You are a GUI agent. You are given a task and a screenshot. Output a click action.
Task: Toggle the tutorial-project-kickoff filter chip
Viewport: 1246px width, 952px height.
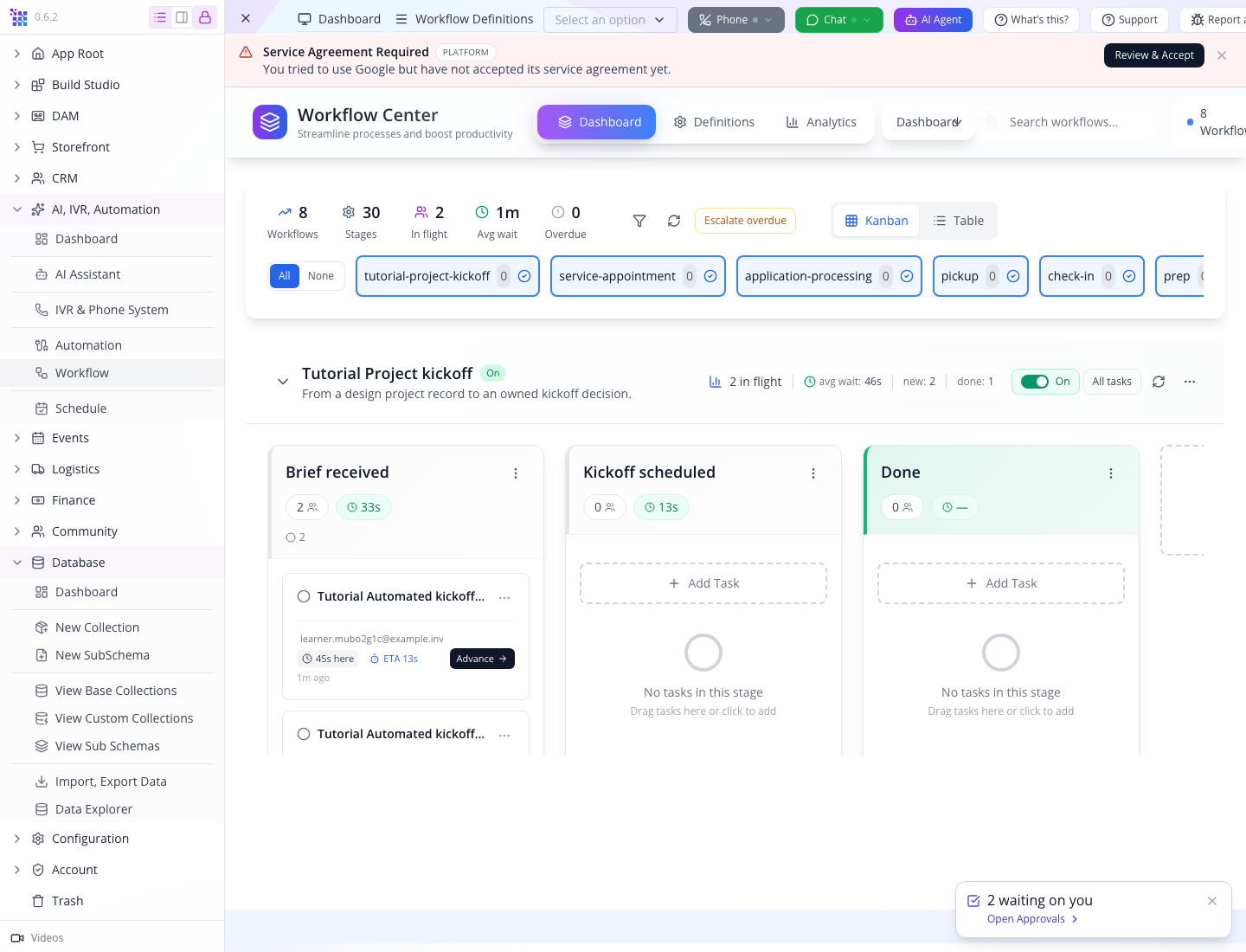pos(447,276)
